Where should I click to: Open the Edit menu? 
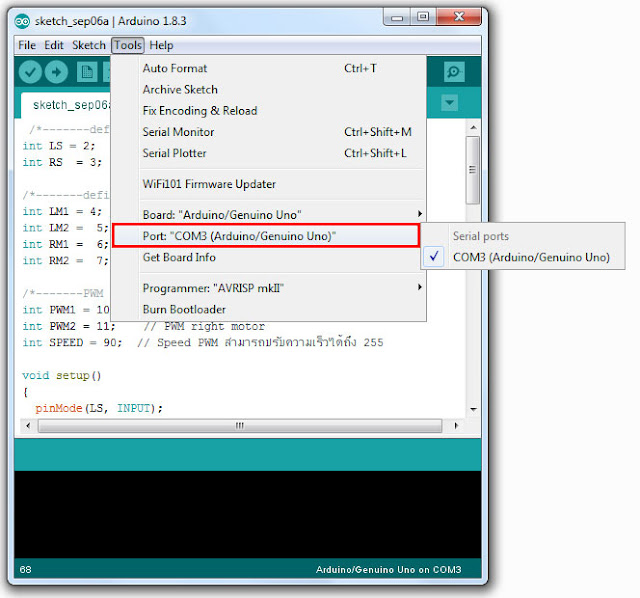[54, 45]
